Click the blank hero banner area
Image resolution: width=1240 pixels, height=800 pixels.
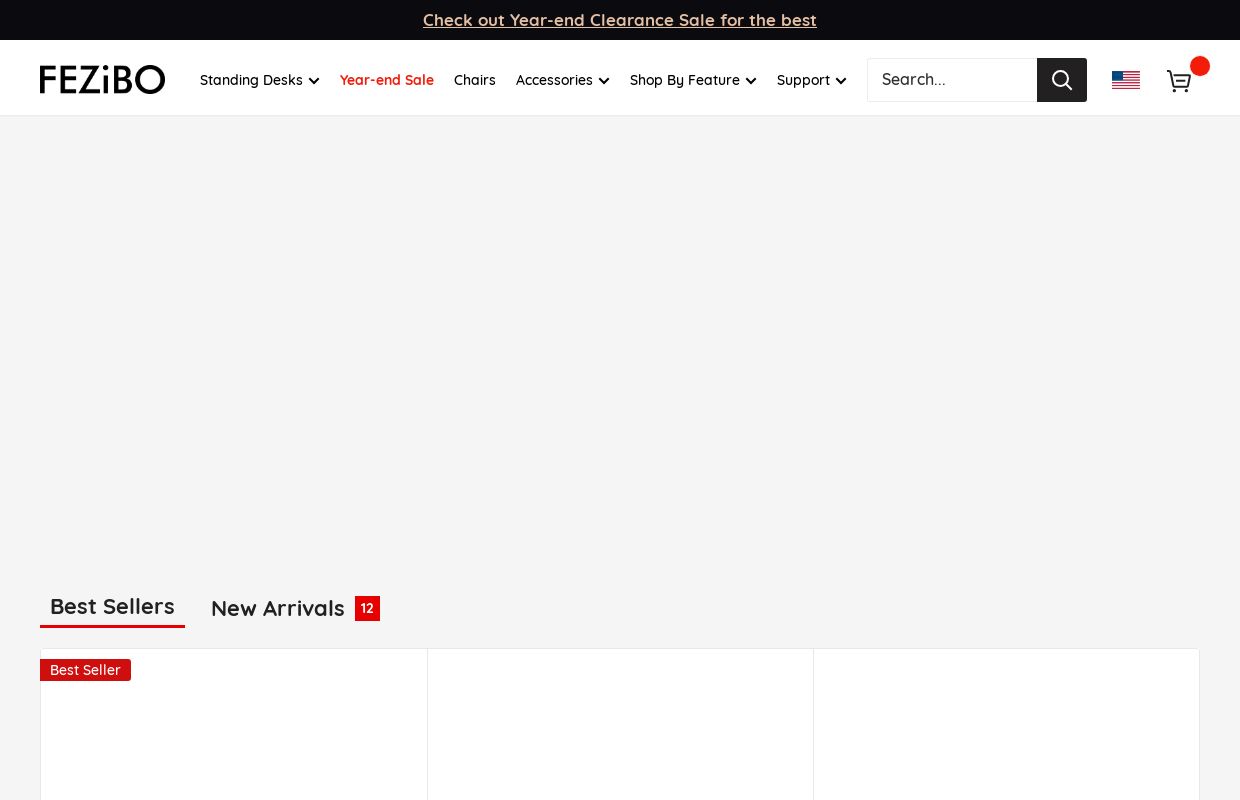click(x=620, y=340)
